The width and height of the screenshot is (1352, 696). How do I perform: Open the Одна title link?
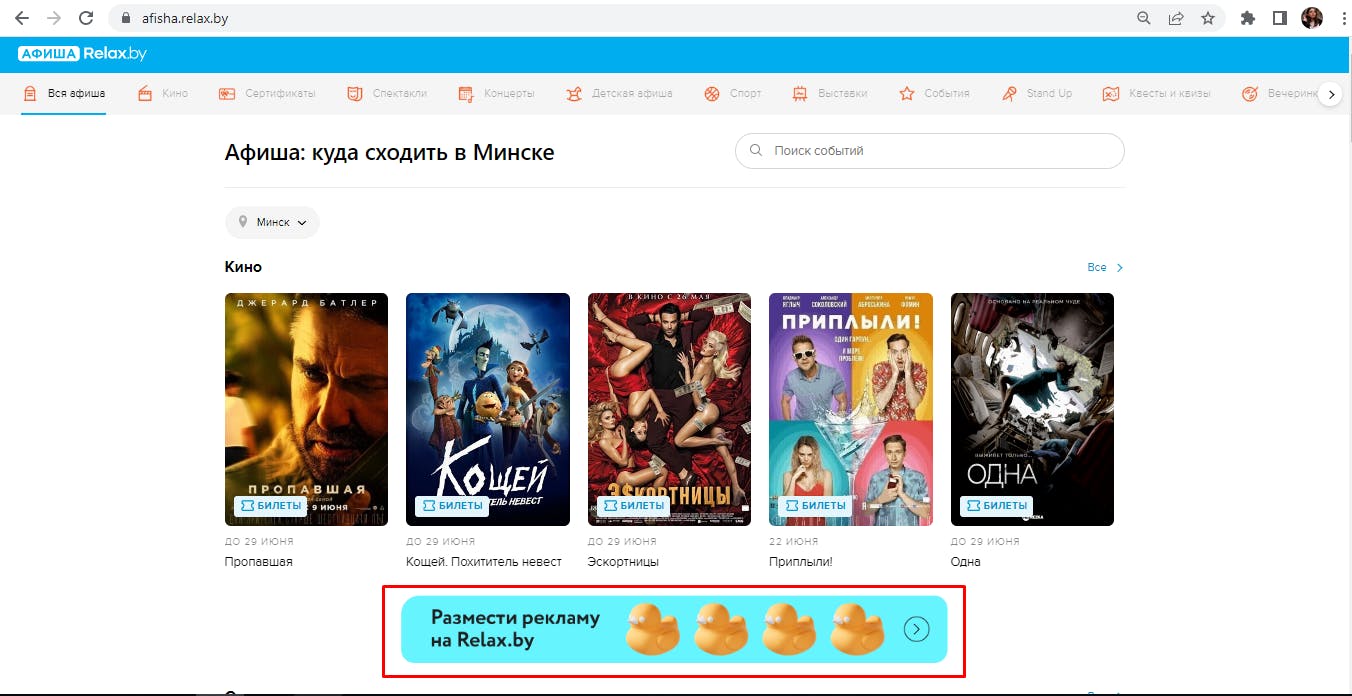966,562
